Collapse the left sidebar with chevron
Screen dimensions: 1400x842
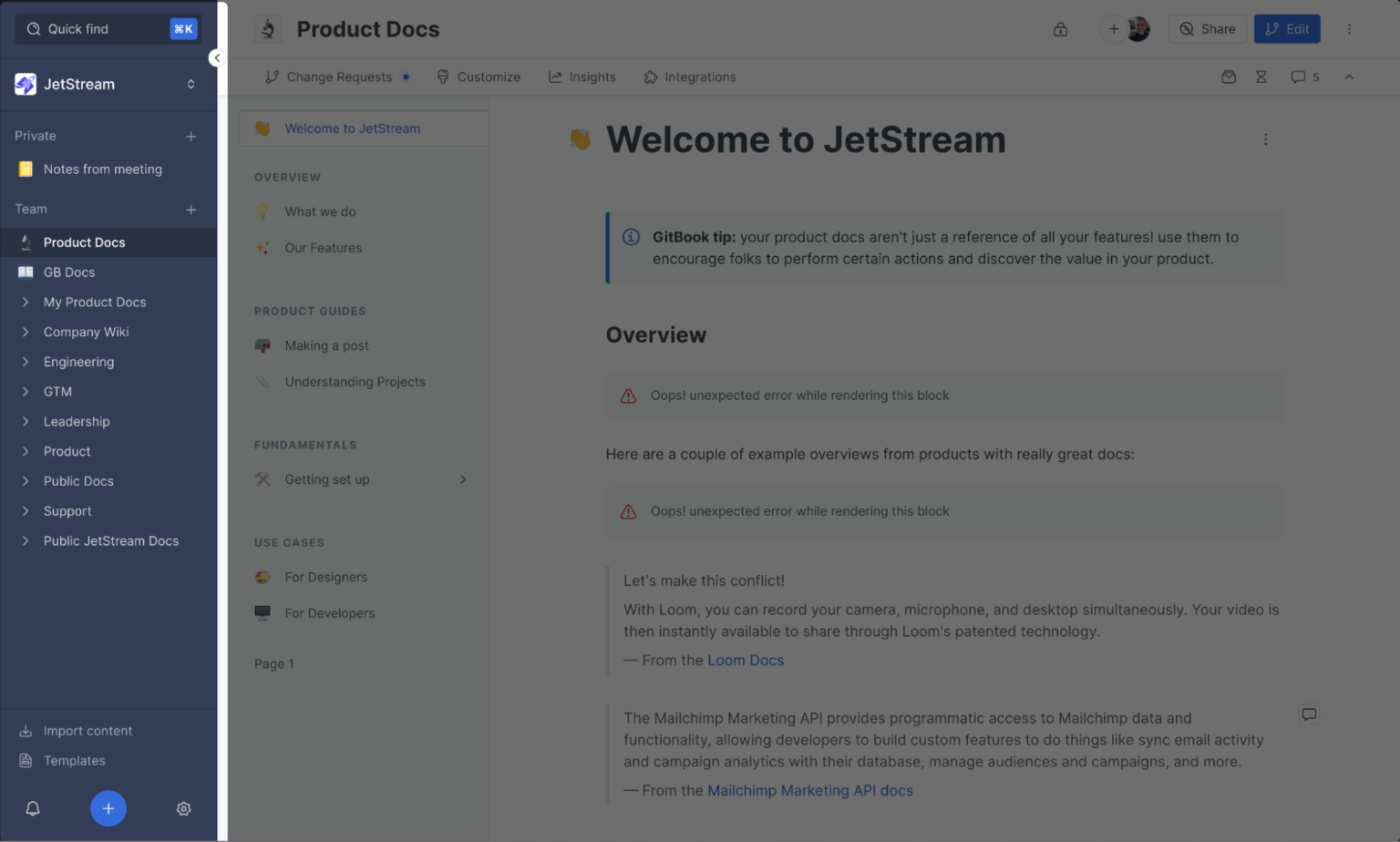pos(217,57)
